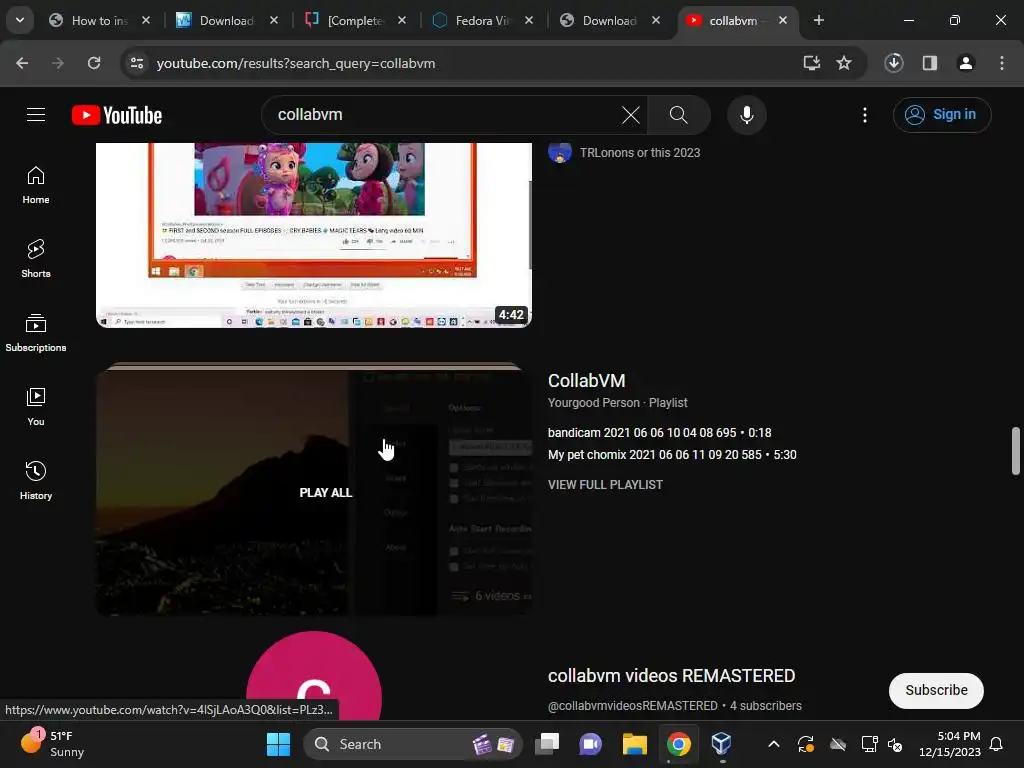This screenshot has width=1024, height=768.
Task: Open Task View in taskbar
Action: point(547,744)
